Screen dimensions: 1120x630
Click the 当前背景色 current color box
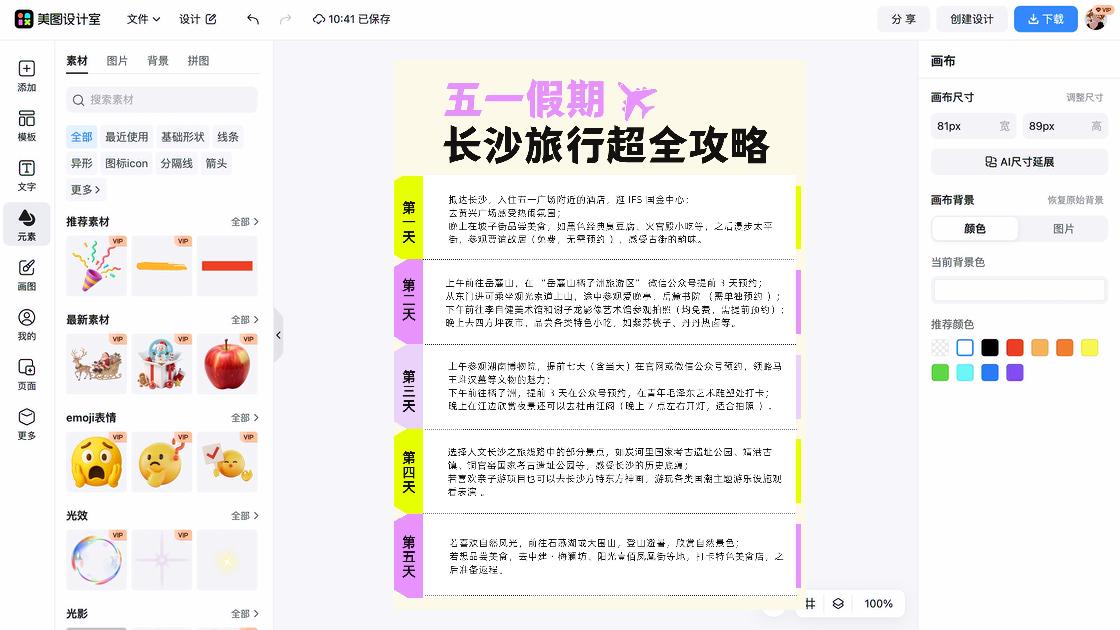1019,289
